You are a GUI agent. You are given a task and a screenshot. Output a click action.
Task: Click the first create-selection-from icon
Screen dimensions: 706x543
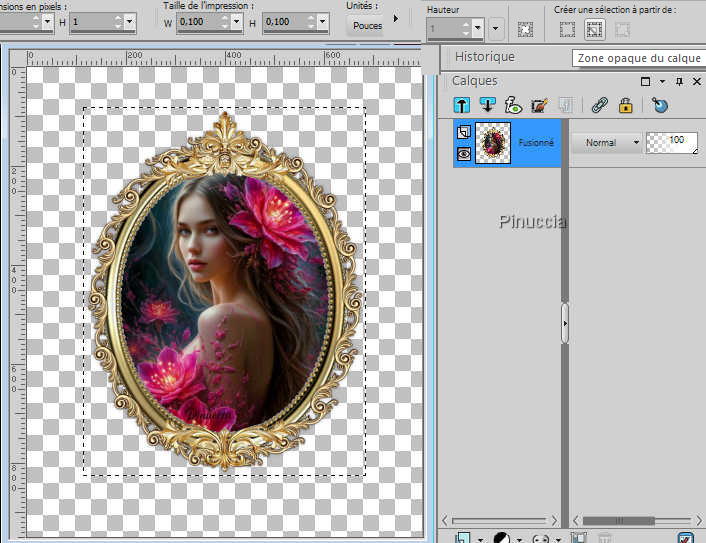(567, 29)
